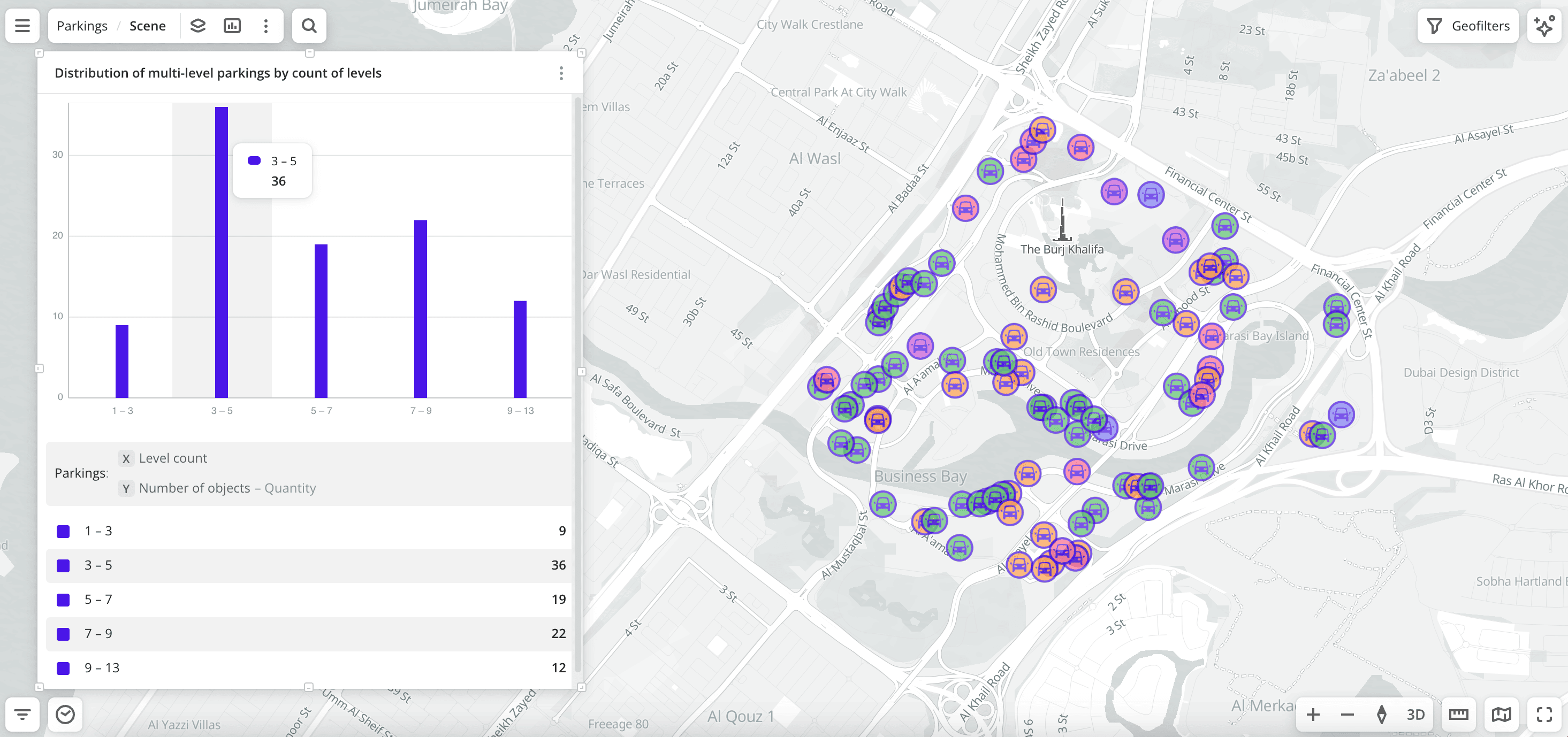Select the ruler measurement tool
Viewport: 1568px width, 737px height.
tap(1458, 714)
